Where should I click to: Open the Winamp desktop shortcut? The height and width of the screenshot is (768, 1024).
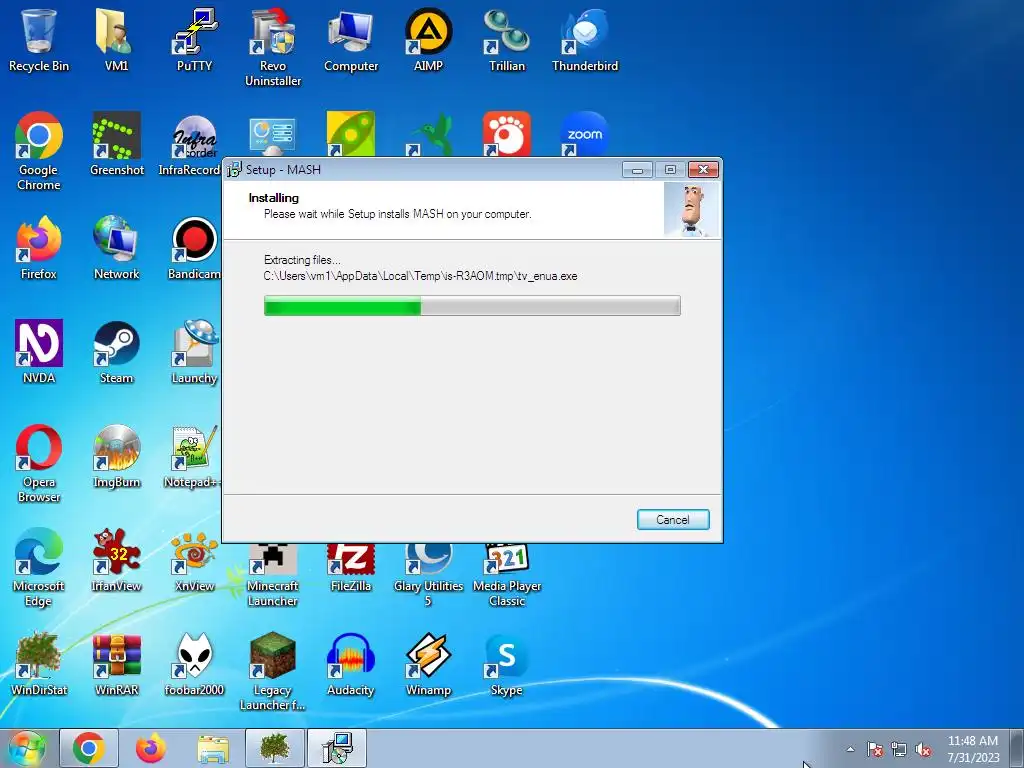[x=428, y=664]
